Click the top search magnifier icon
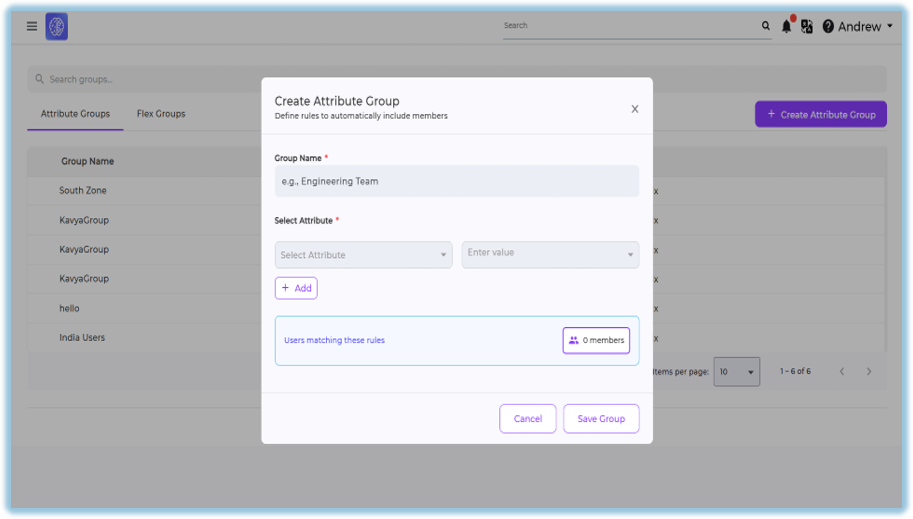913x519 pixels. (766, 26)
